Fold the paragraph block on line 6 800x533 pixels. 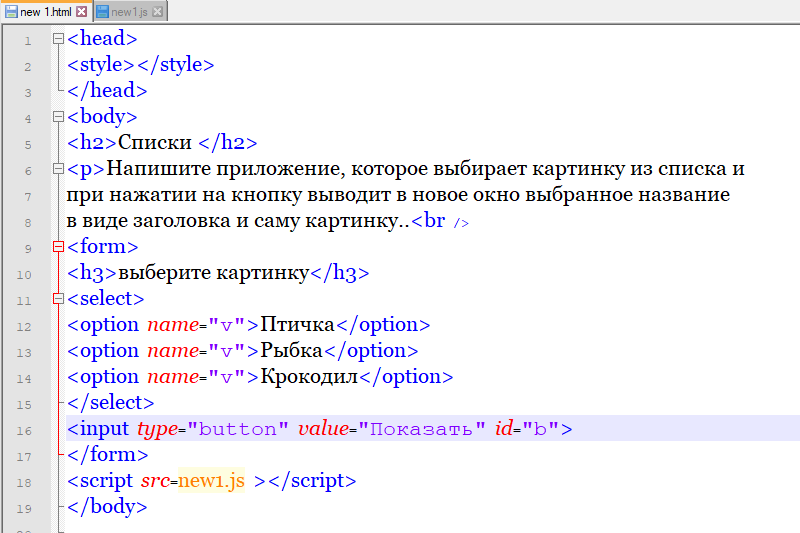pyautogui.click(x=58, y=170)
